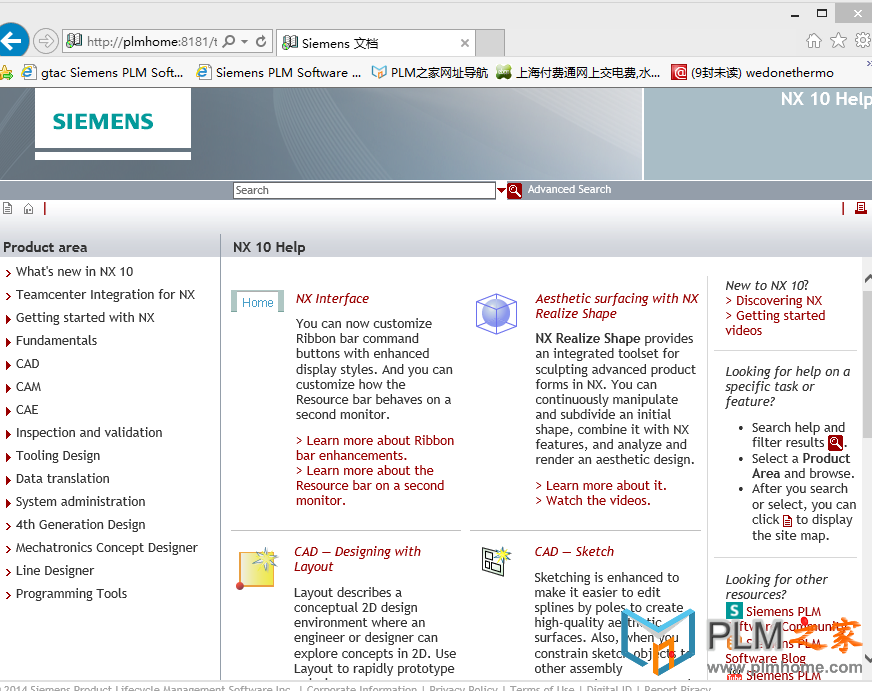Expand the Fundamentals arrow
The image size is (872, 691).
8,342
